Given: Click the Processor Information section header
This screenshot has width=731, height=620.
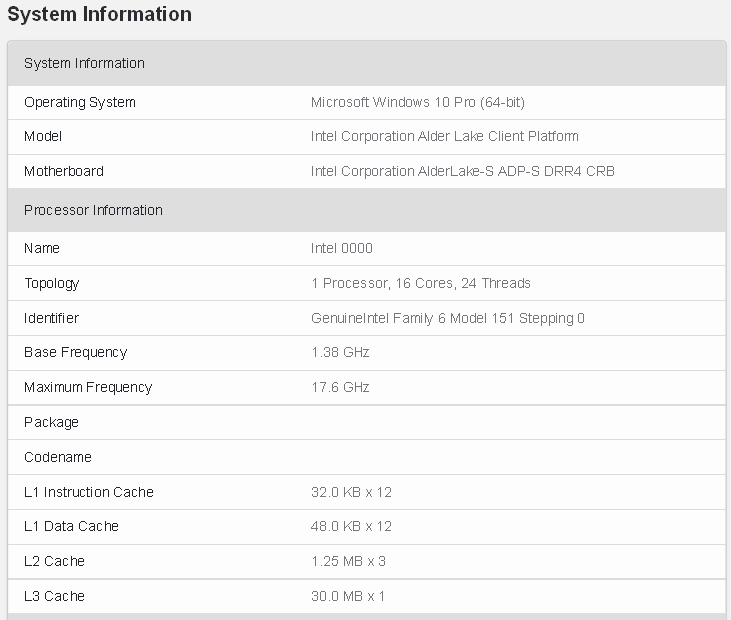Looking at the screenshot, I should pyautogui.click(x=93, y=210).
